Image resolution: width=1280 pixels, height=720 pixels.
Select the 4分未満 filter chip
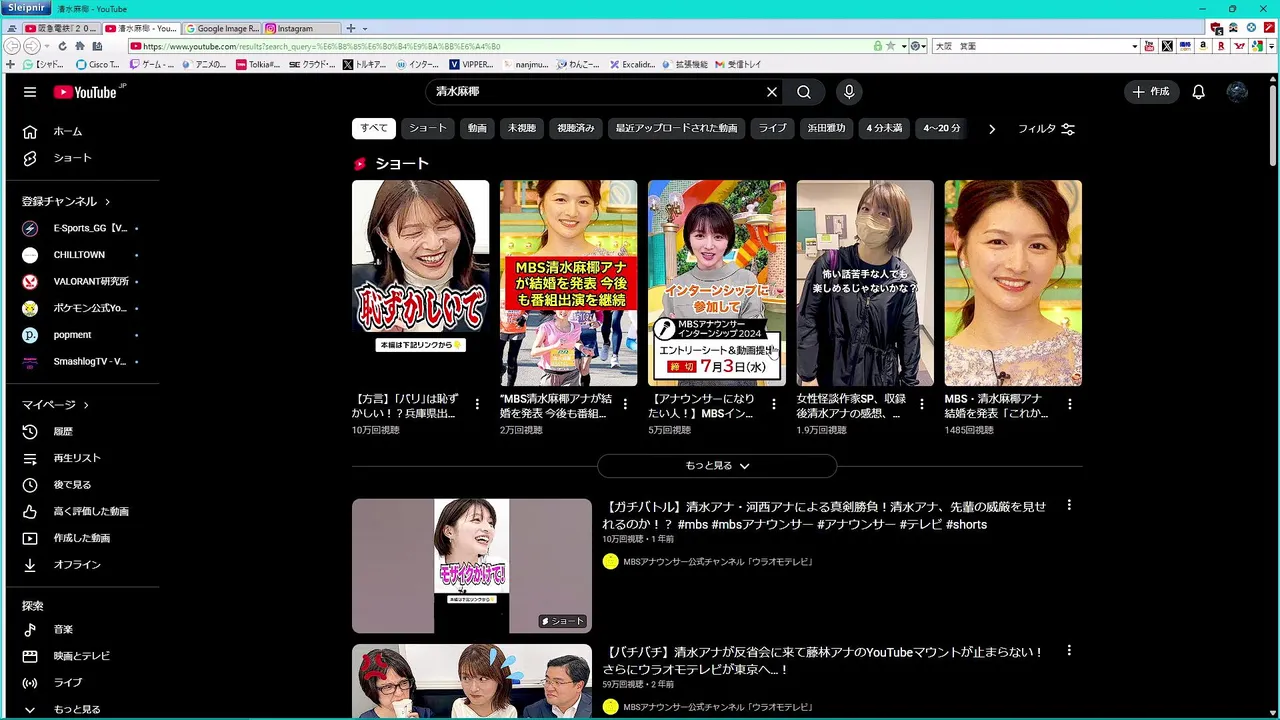pyautogui.click(x=884, y=128)
